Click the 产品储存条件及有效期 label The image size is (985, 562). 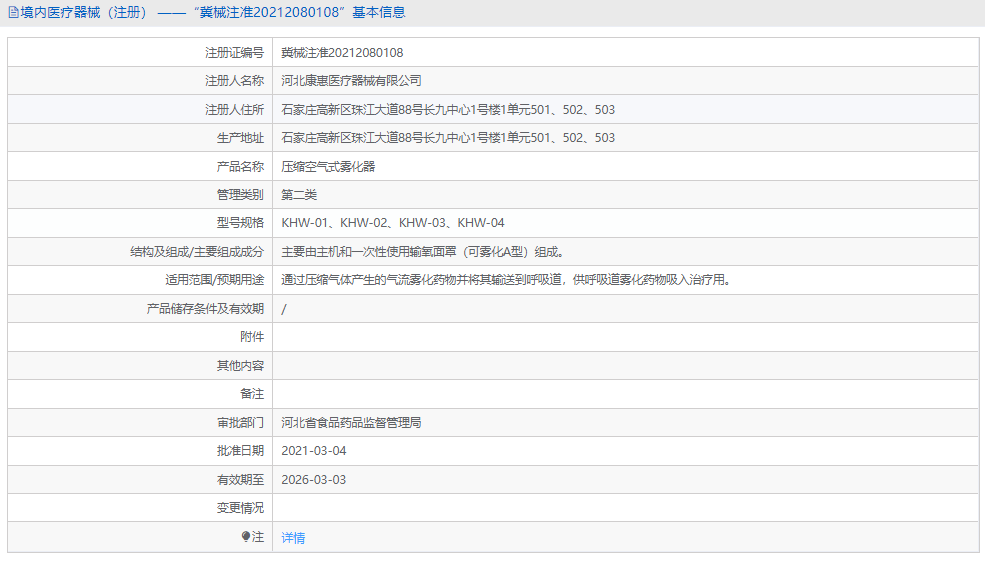pyautogui.click(x=205, y=309)
